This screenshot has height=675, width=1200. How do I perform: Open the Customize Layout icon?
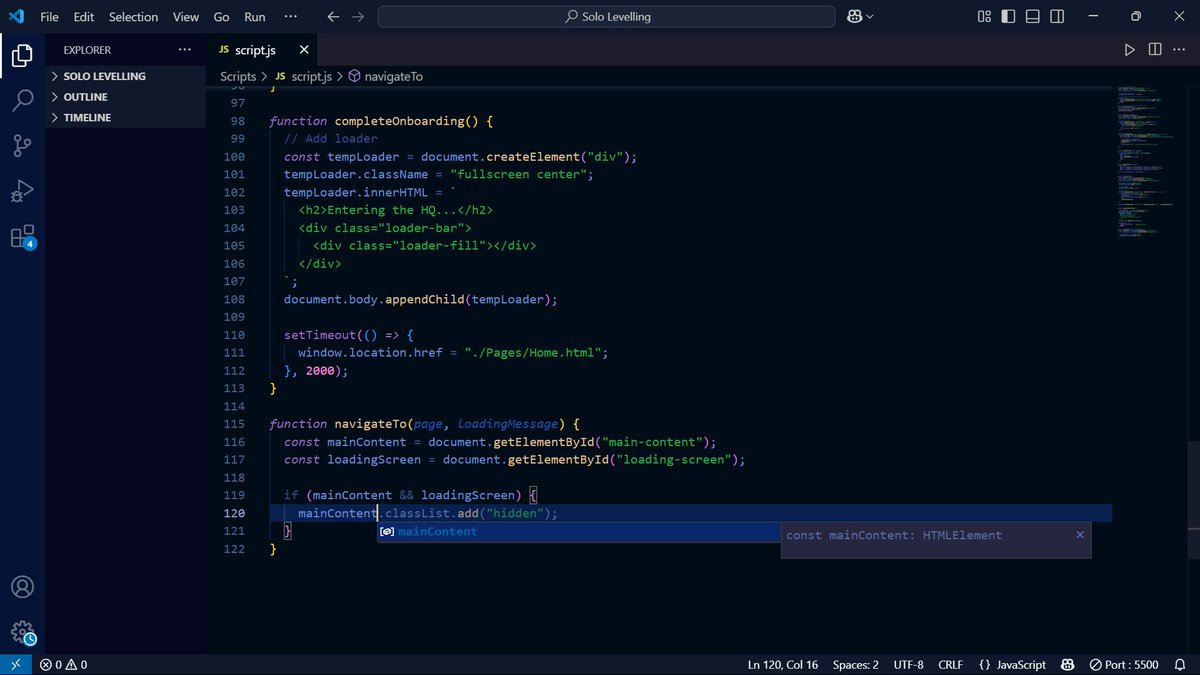pyautogui.click(x=985, y=17)
